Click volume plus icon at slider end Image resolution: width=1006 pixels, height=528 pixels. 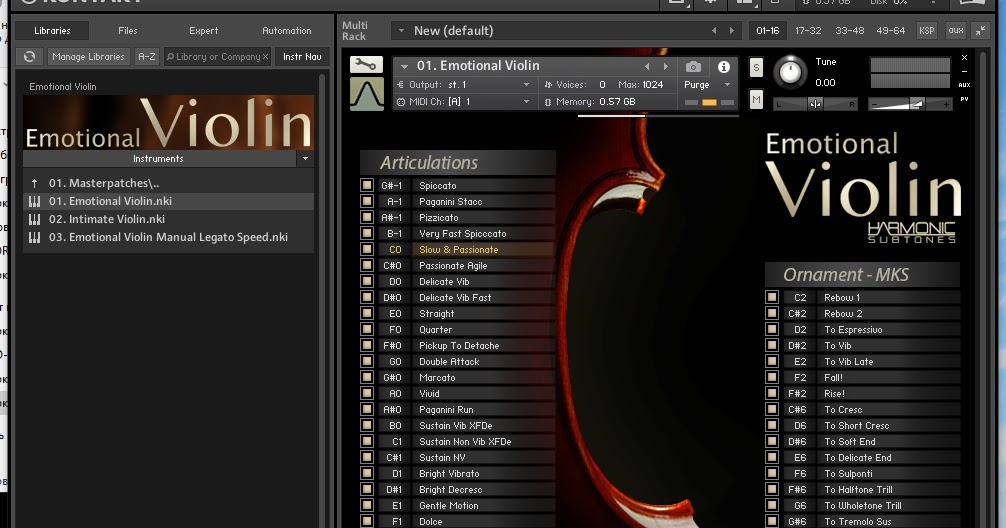point(946,104)
